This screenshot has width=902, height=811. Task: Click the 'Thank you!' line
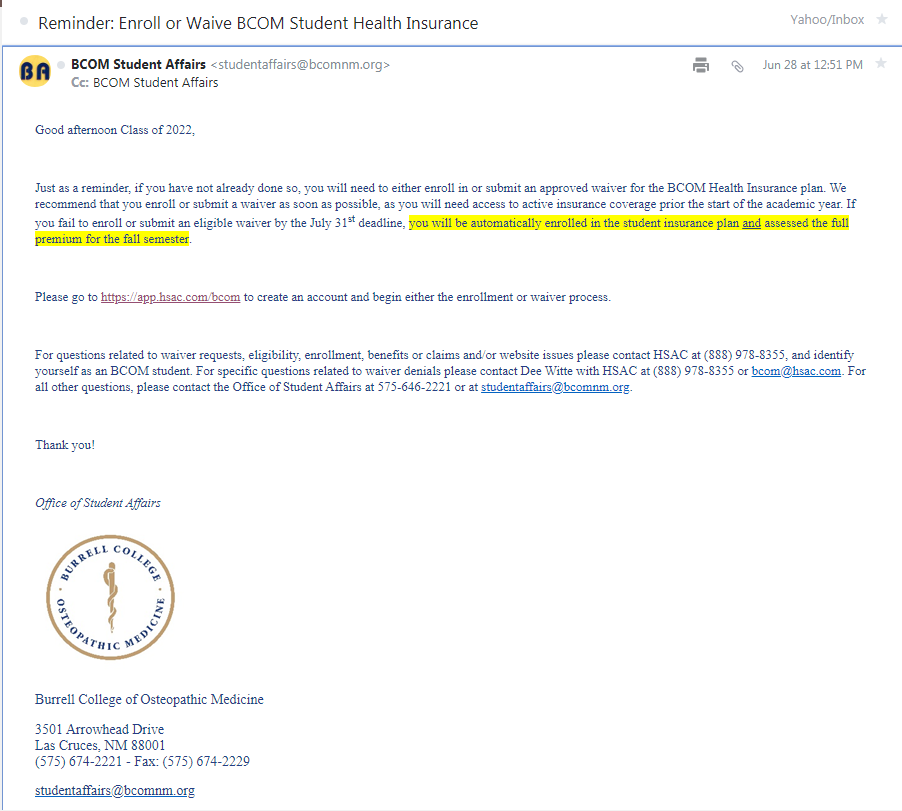pos(65,445)
